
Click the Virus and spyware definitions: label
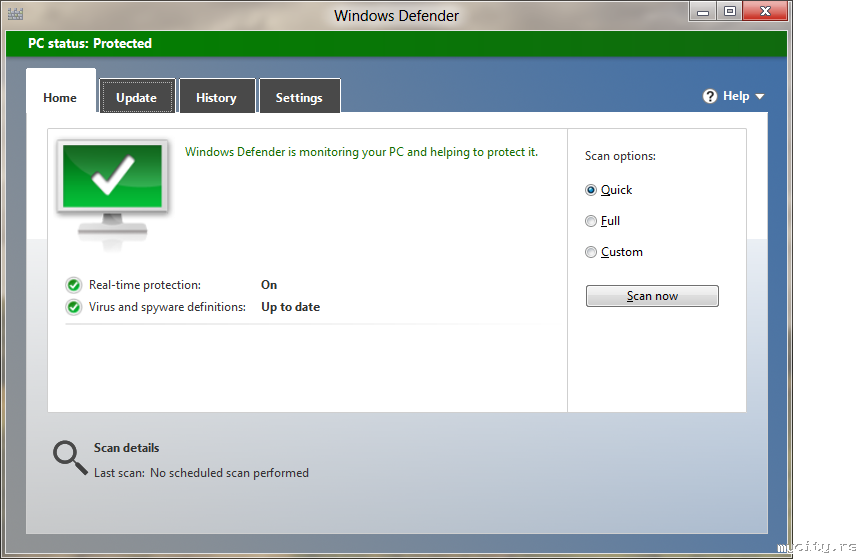point(168,307)
